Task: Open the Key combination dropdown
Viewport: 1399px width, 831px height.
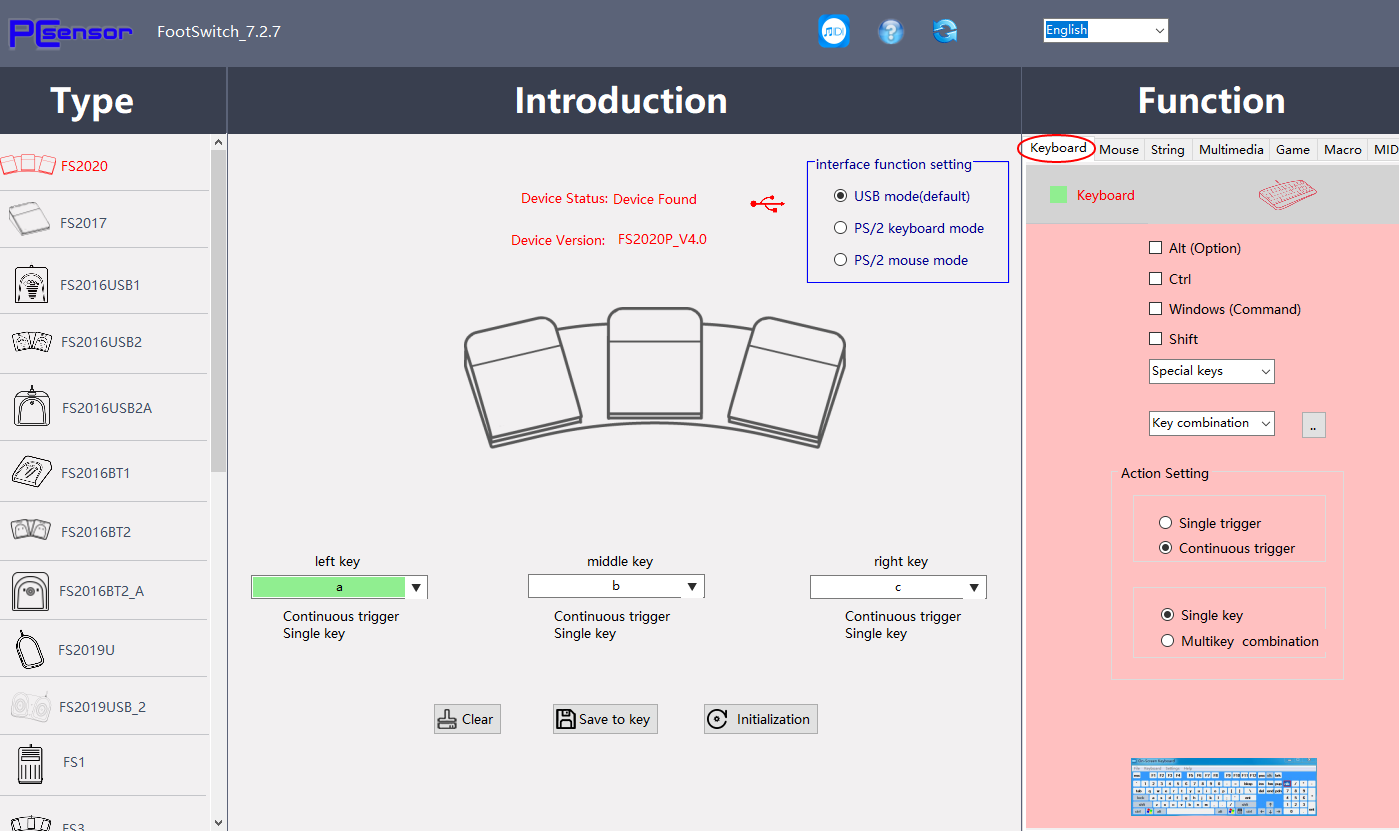Action: (1212, 423)
